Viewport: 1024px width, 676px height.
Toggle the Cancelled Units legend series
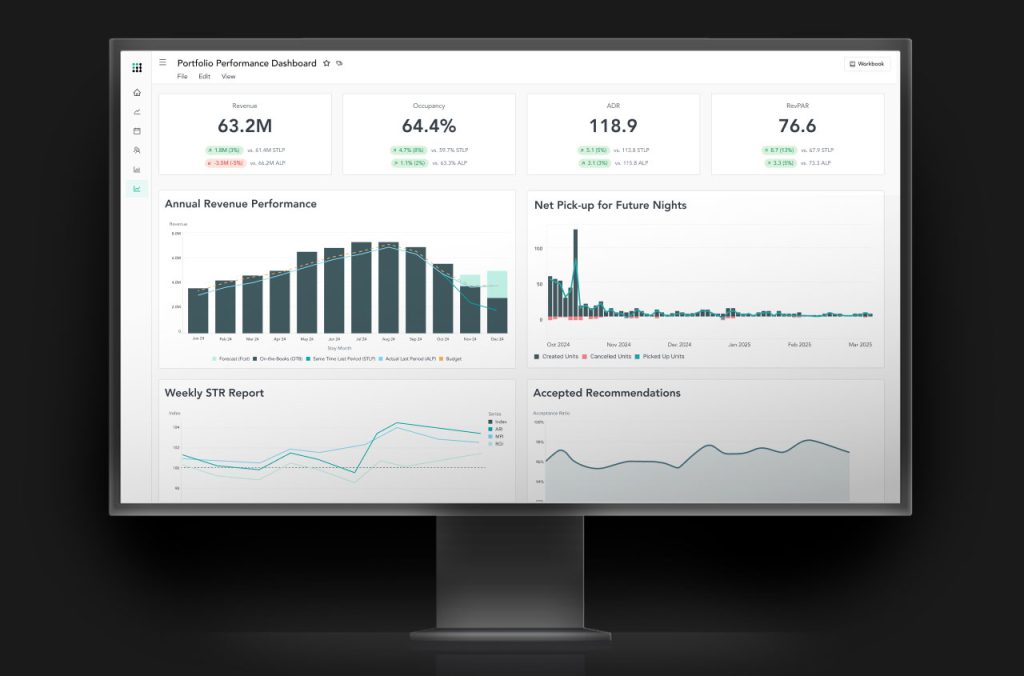coord(611,356)
